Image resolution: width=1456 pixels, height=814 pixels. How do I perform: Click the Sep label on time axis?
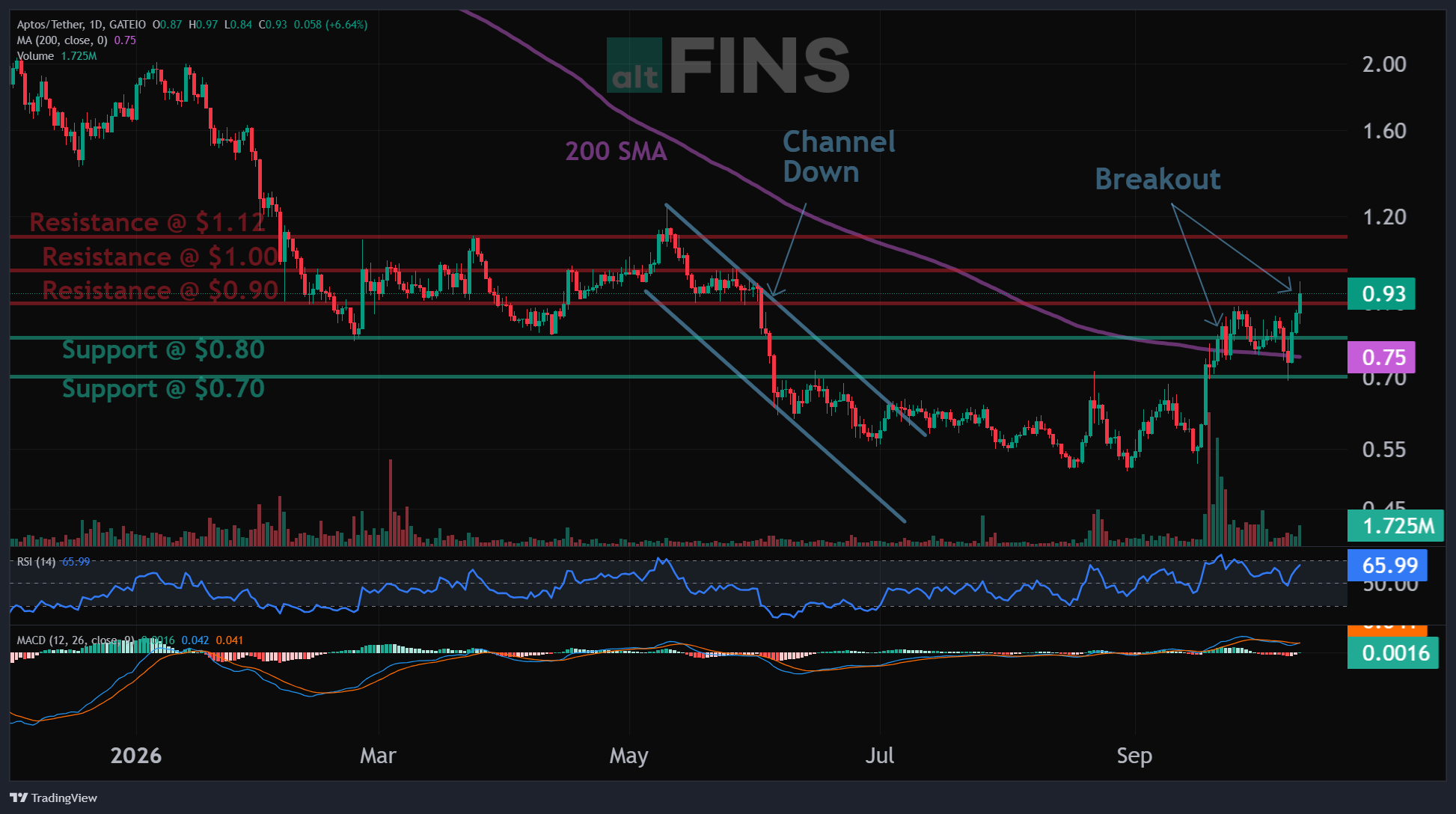pos(1134,756)
